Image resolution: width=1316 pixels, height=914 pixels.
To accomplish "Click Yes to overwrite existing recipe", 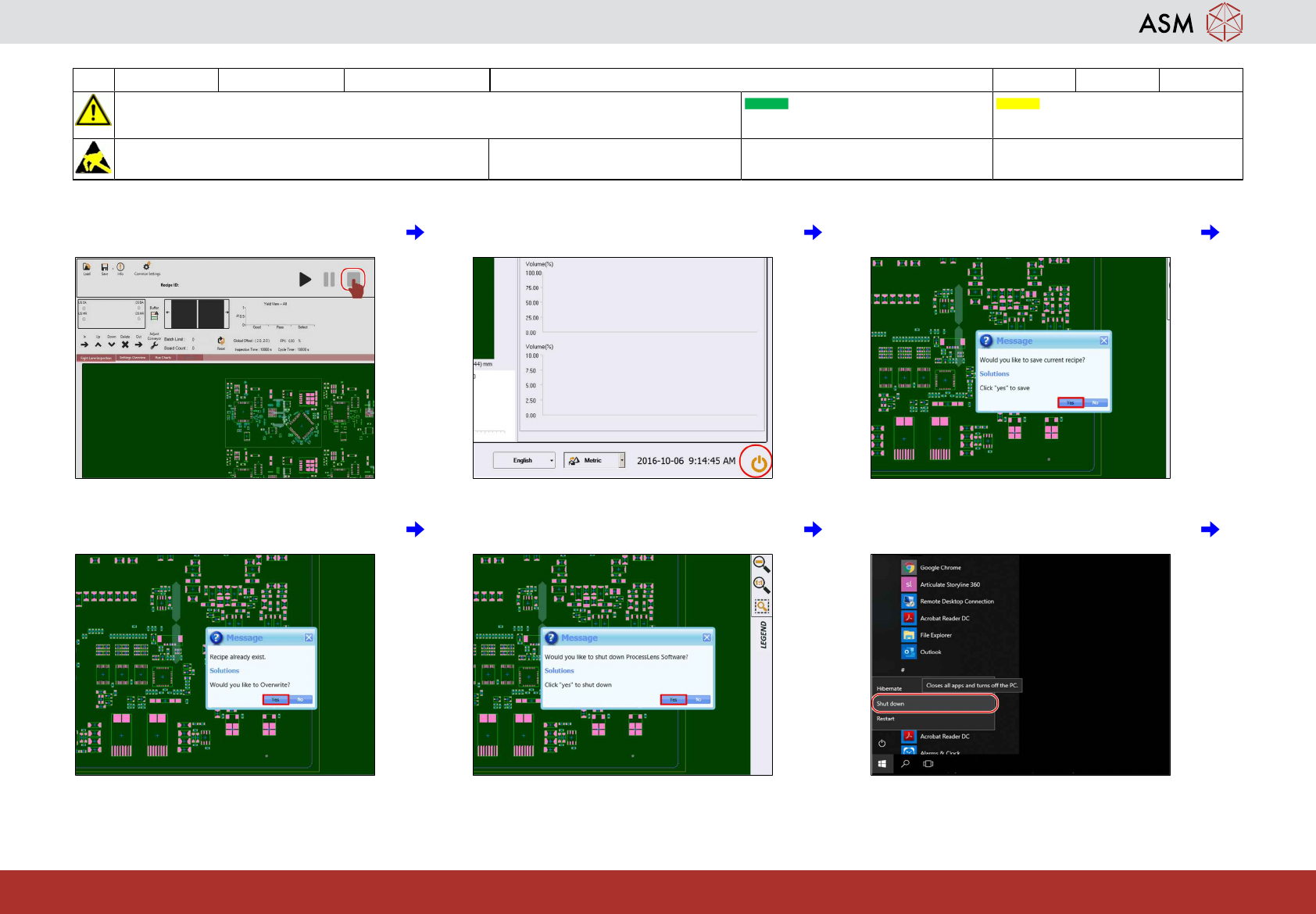I will (x=275, y=700).
